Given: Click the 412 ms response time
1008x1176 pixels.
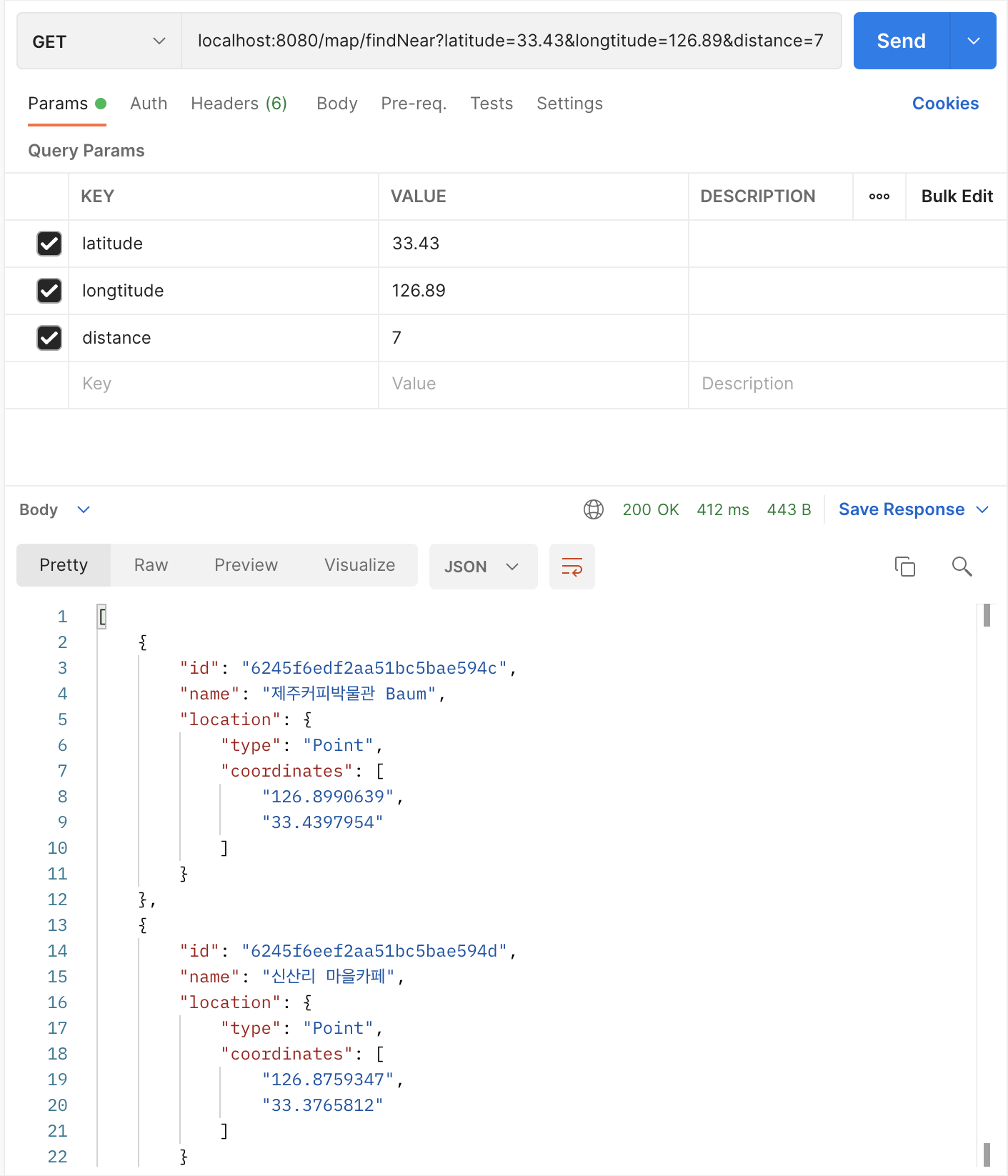Looking at the screenshot, I should (x=723, y=509).
